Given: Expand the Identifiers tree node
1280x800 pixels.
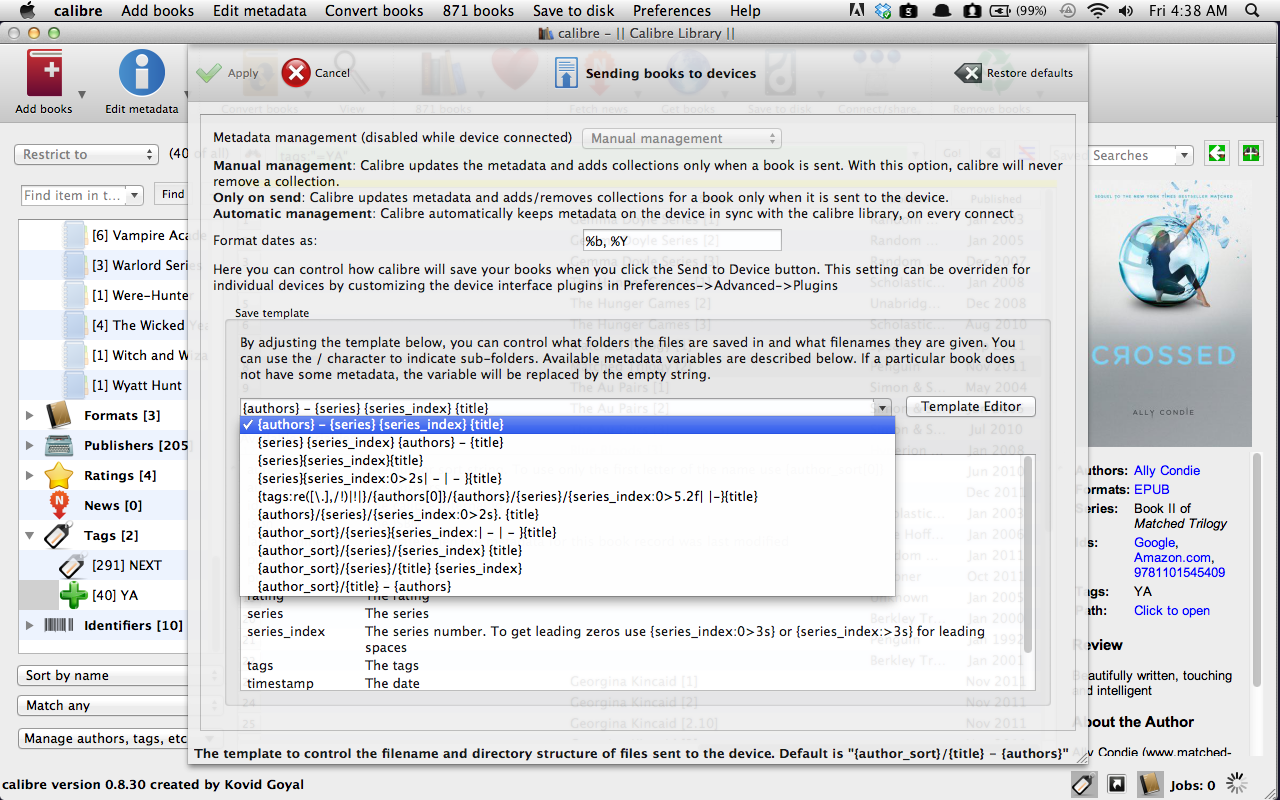Looking at the screenshot, I should click(30, 625).
